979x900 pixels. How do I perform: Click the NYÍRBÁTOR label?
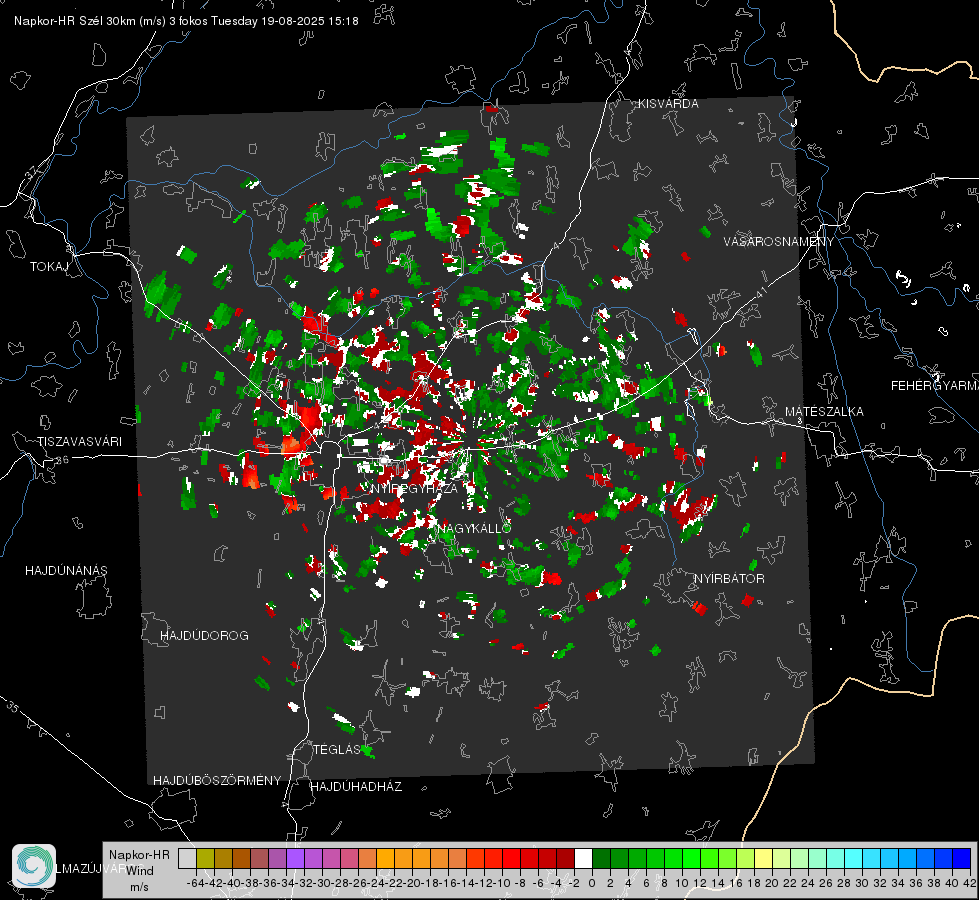pos(729,579)
